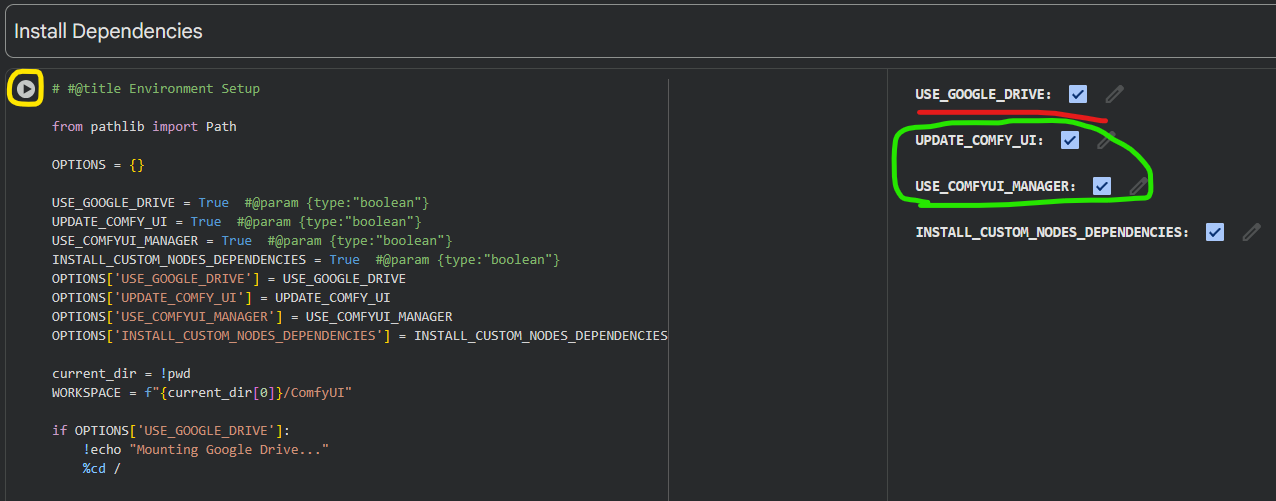
Task: Run the Environment Setup cell
Action: pos(26,89)
